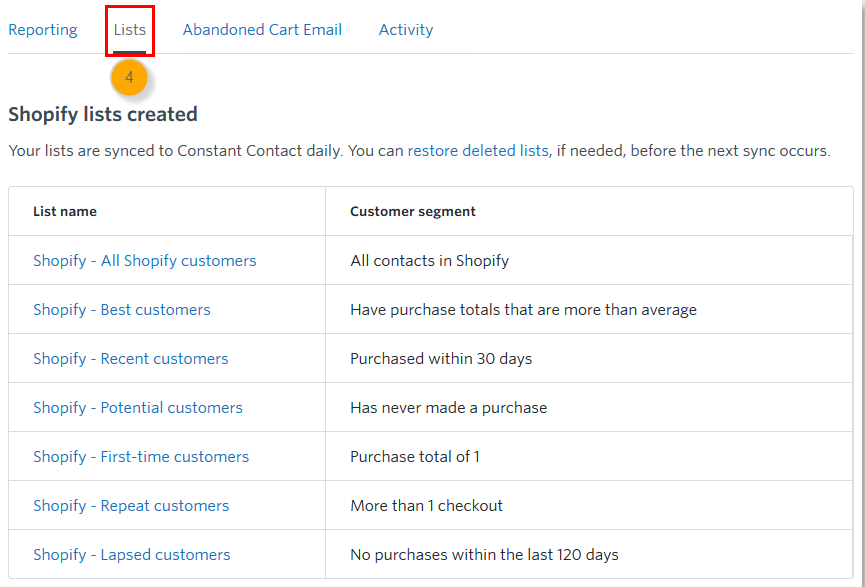This screenshot has width=865, height=587.
Task: Click the Shopify lists created heading
Action: pos(102,114)
